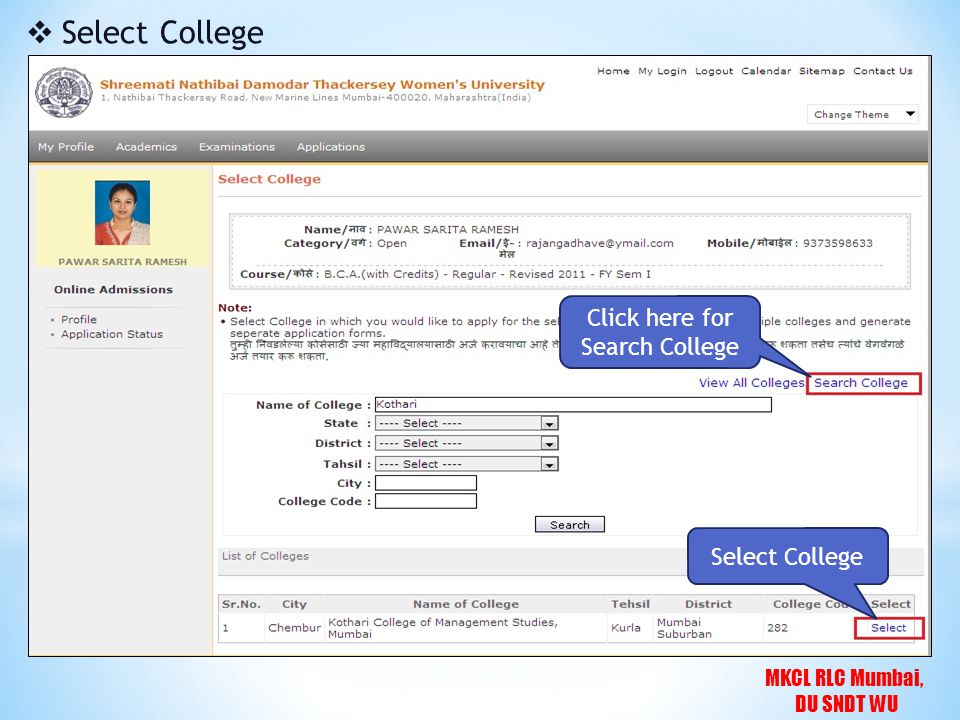Open the Applications menu
This screenshot has height=720, width=960.
(331, 147)
